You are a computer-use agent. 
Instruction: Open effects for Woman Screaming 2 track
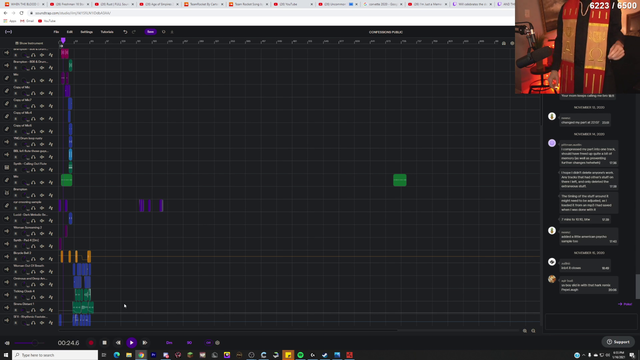pos(42,233)
